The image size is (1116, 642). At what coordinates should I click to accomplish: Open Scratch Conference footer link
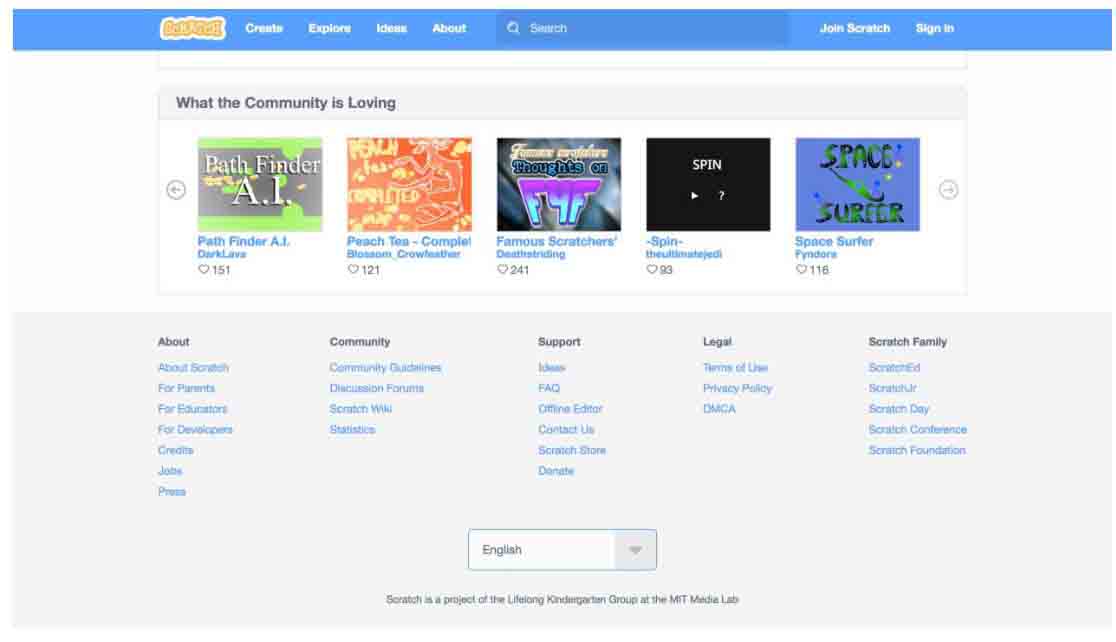917,430
